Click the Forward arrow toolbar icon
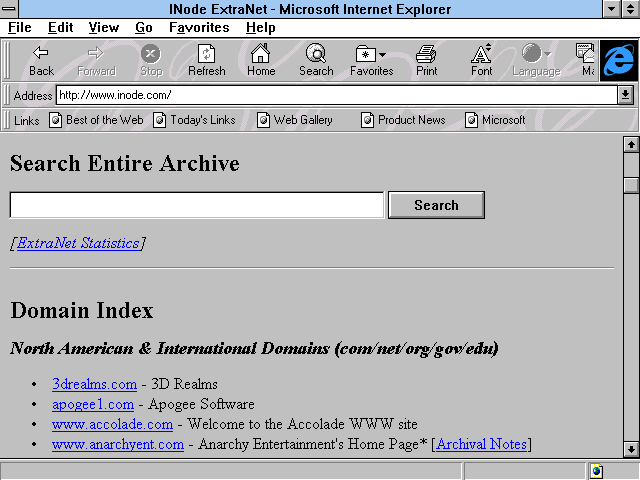Viewport: 640px width, 480px height. [96, 53]
